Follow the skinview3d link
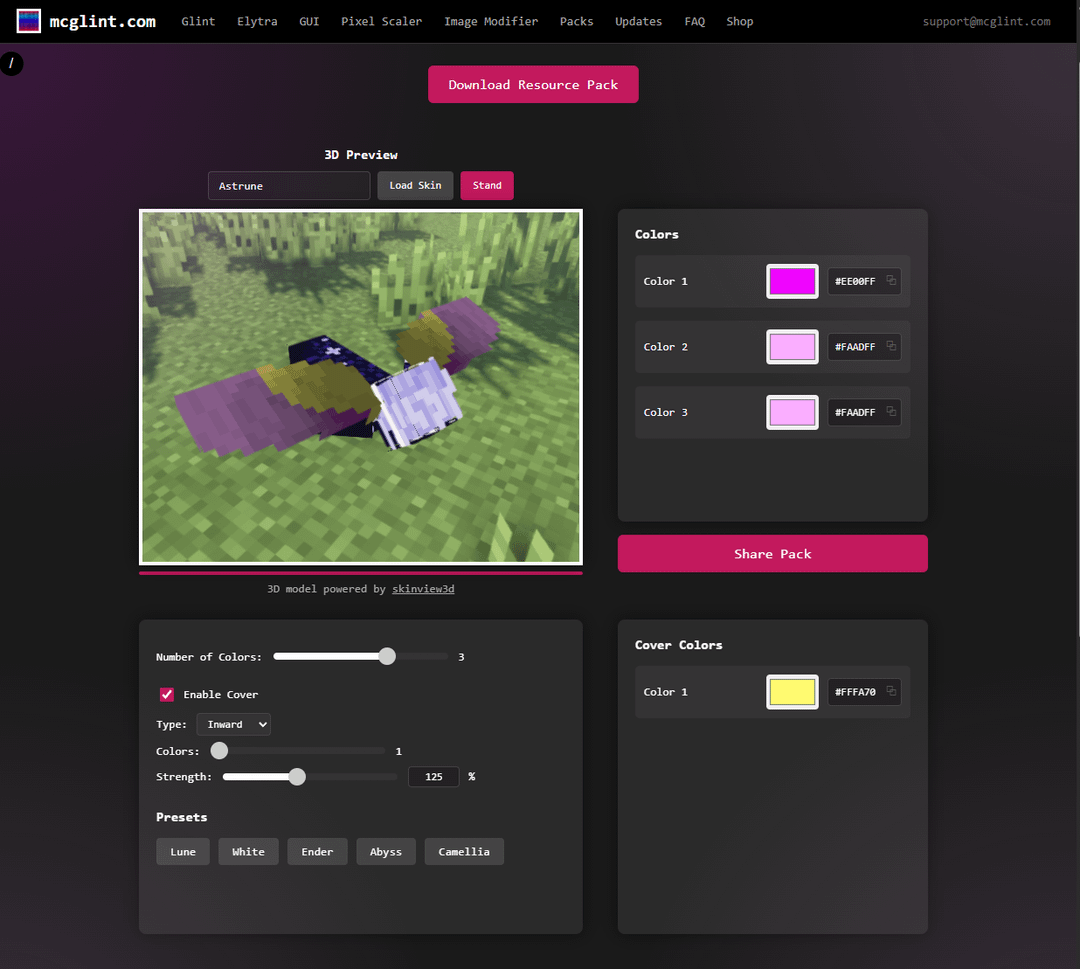The width and height of the screenshot is (1080, 969). (x=423, y=589)
